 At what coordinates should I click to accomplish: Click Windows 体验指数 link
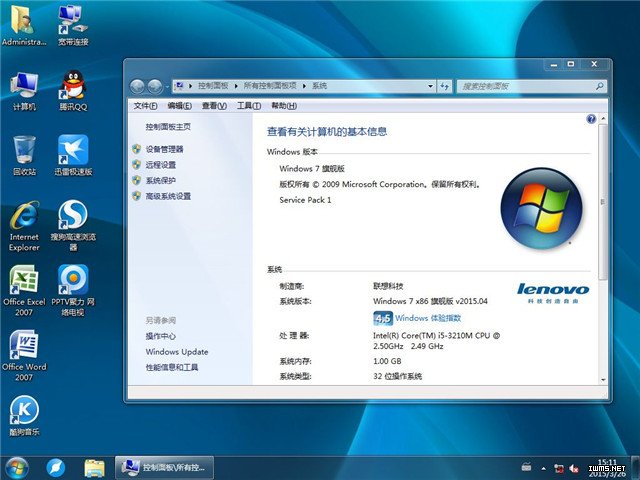pyautogui.click(x=428, y=318)
